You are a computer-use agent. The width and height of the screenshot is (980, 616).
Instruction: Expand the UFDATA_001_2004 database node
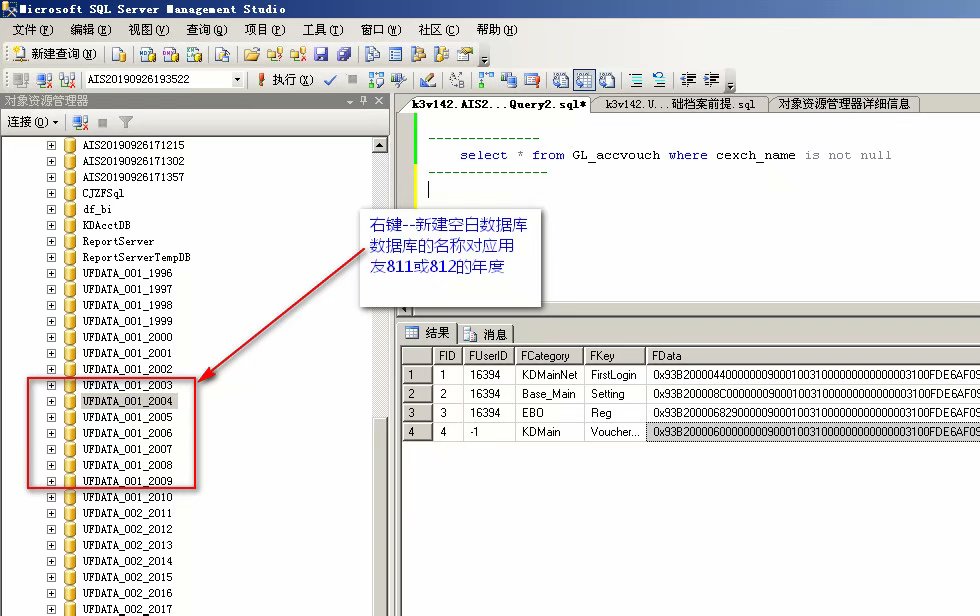(x=51, y=401)
